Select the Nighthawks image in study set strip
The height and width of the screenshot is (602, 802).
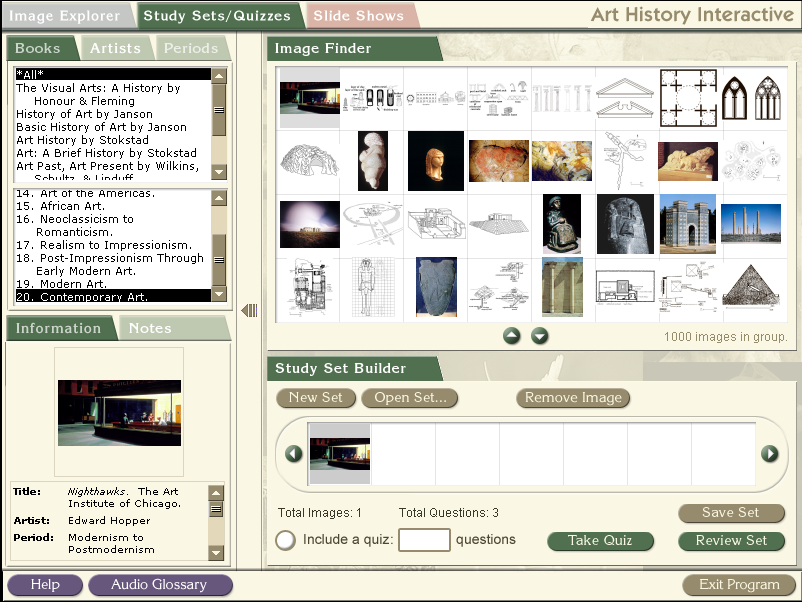tap(340, 453)
